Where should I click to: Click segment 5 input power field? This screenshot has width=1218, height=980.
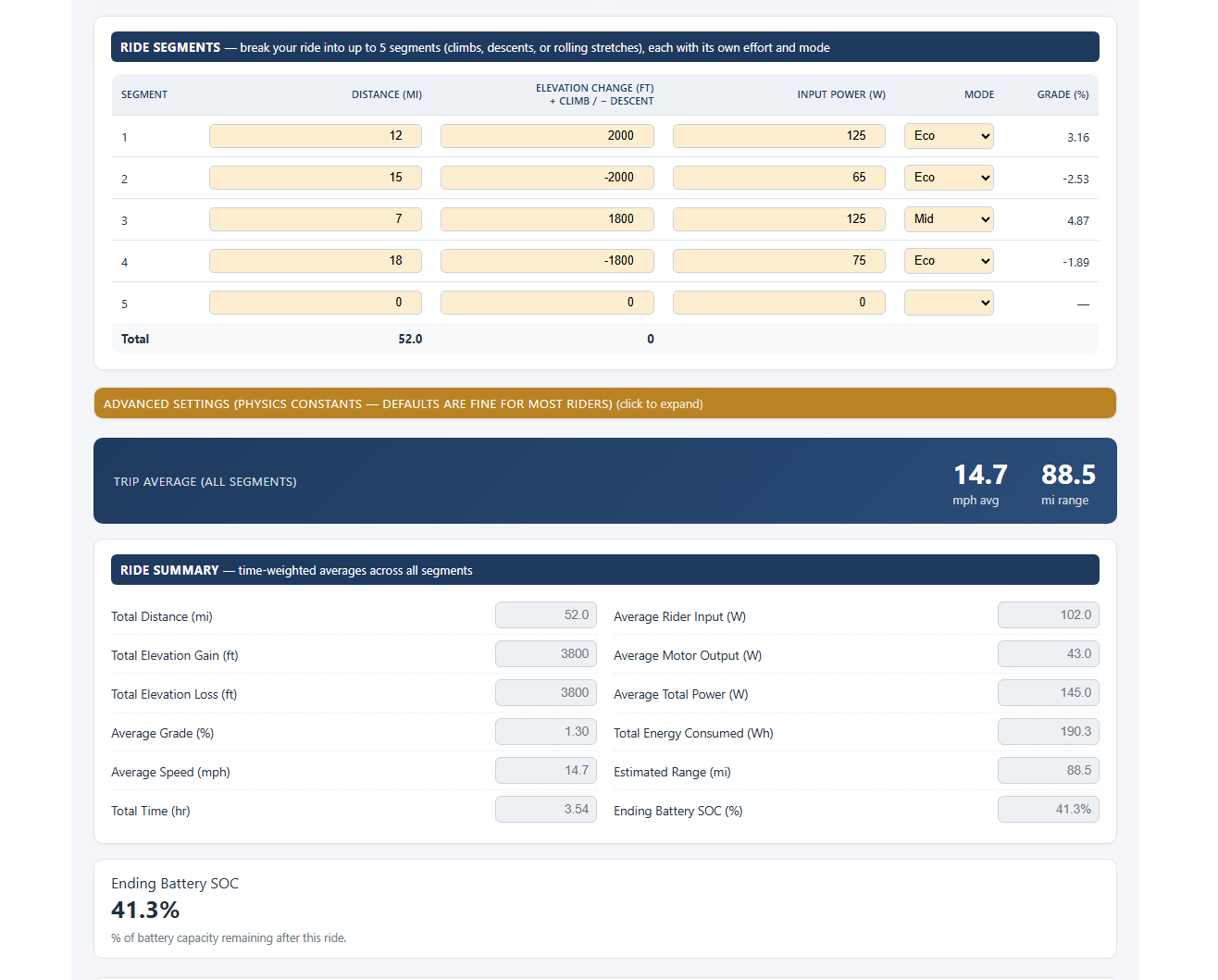tap(779, 303)
